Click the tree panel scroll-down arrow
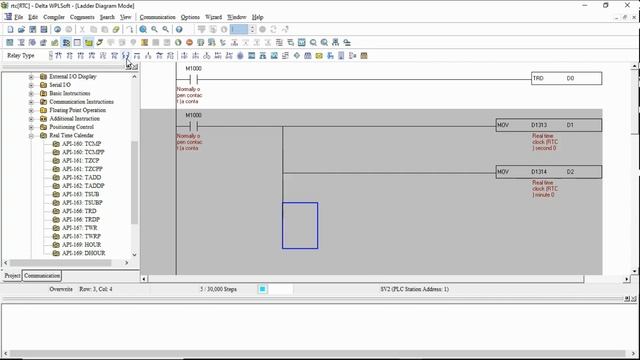640x360 pixels. (x=134, y=255)
